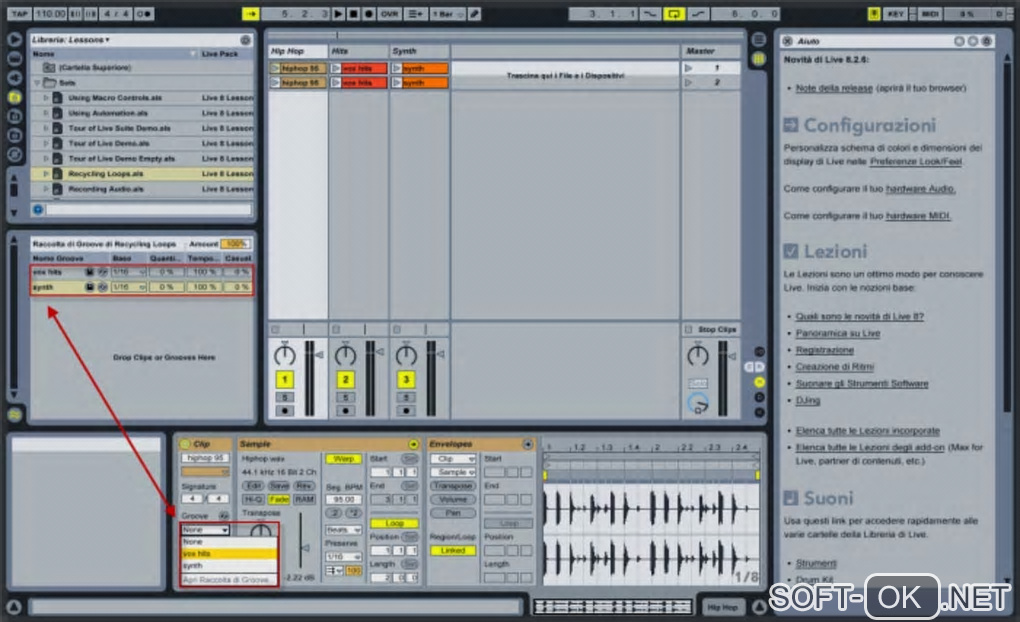Image resolution: width=1020 pixels, height=622 pixels.
Task: Open the Libreria: Lessons dropdown
Action: pos(71,40)
